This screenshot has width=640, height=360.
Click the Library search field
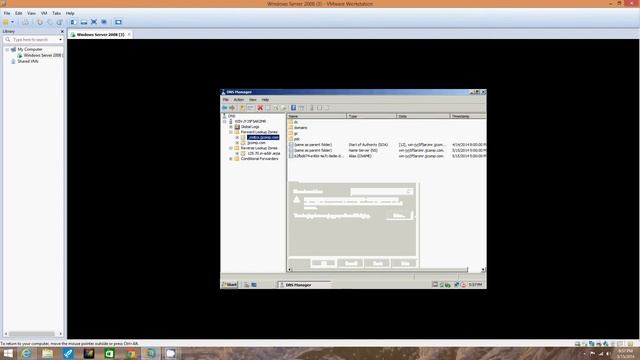pyautogui.click(x=32, y=40)
